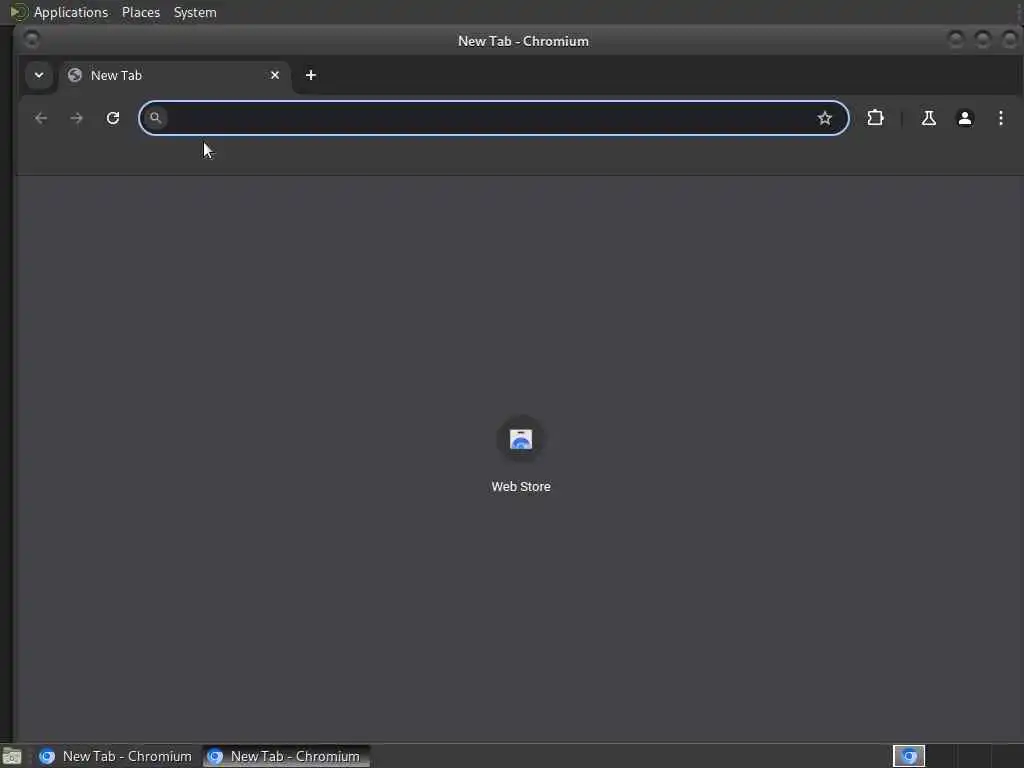Reload the current page
1024x768 pixels.
pyautogui.click(x=113, y=118)
